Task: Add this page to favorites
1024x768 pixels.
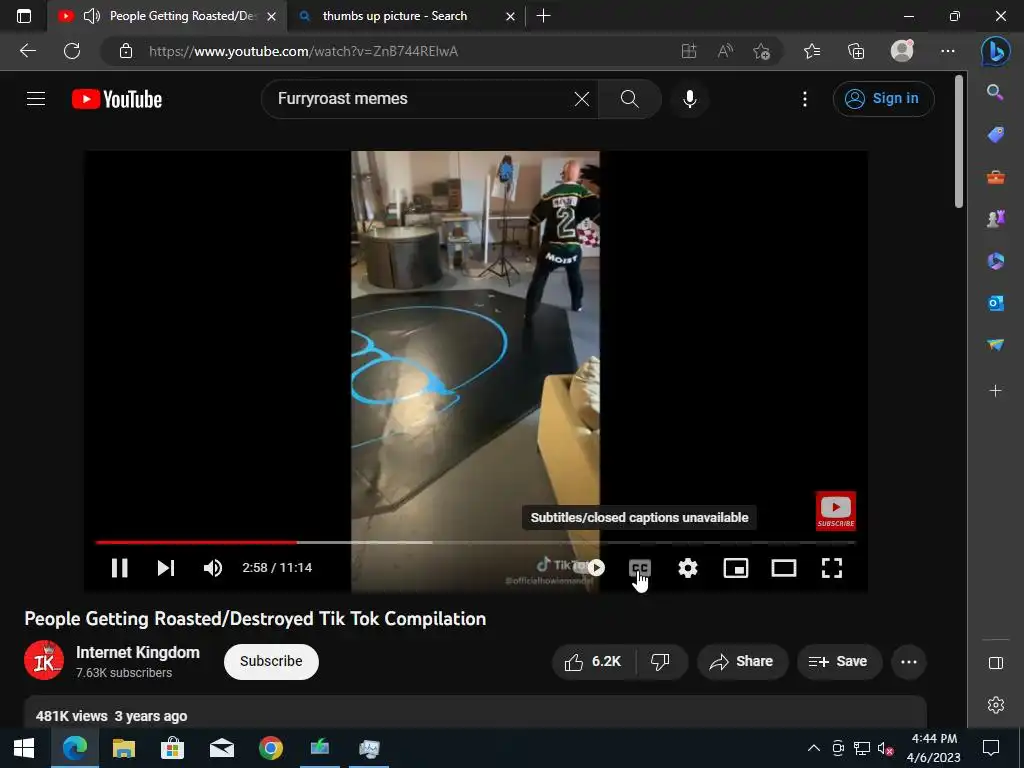Action: (x=761, y=51)
